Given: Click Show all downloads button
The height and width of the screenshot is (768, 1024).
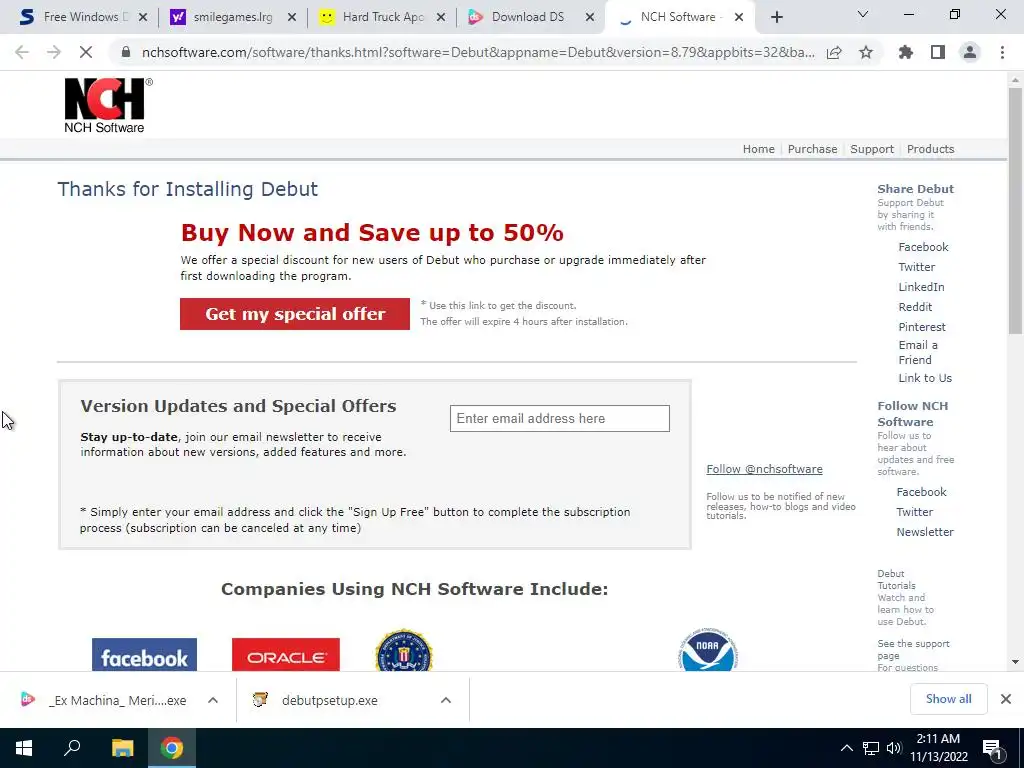Looking at the screenshot, I should point(948,699).
